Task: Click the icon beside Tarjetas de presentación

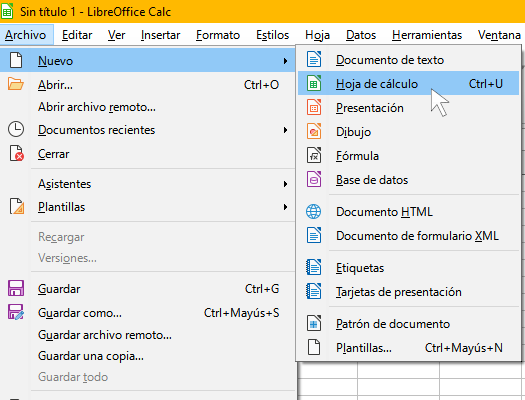Action: pos(314,291)
